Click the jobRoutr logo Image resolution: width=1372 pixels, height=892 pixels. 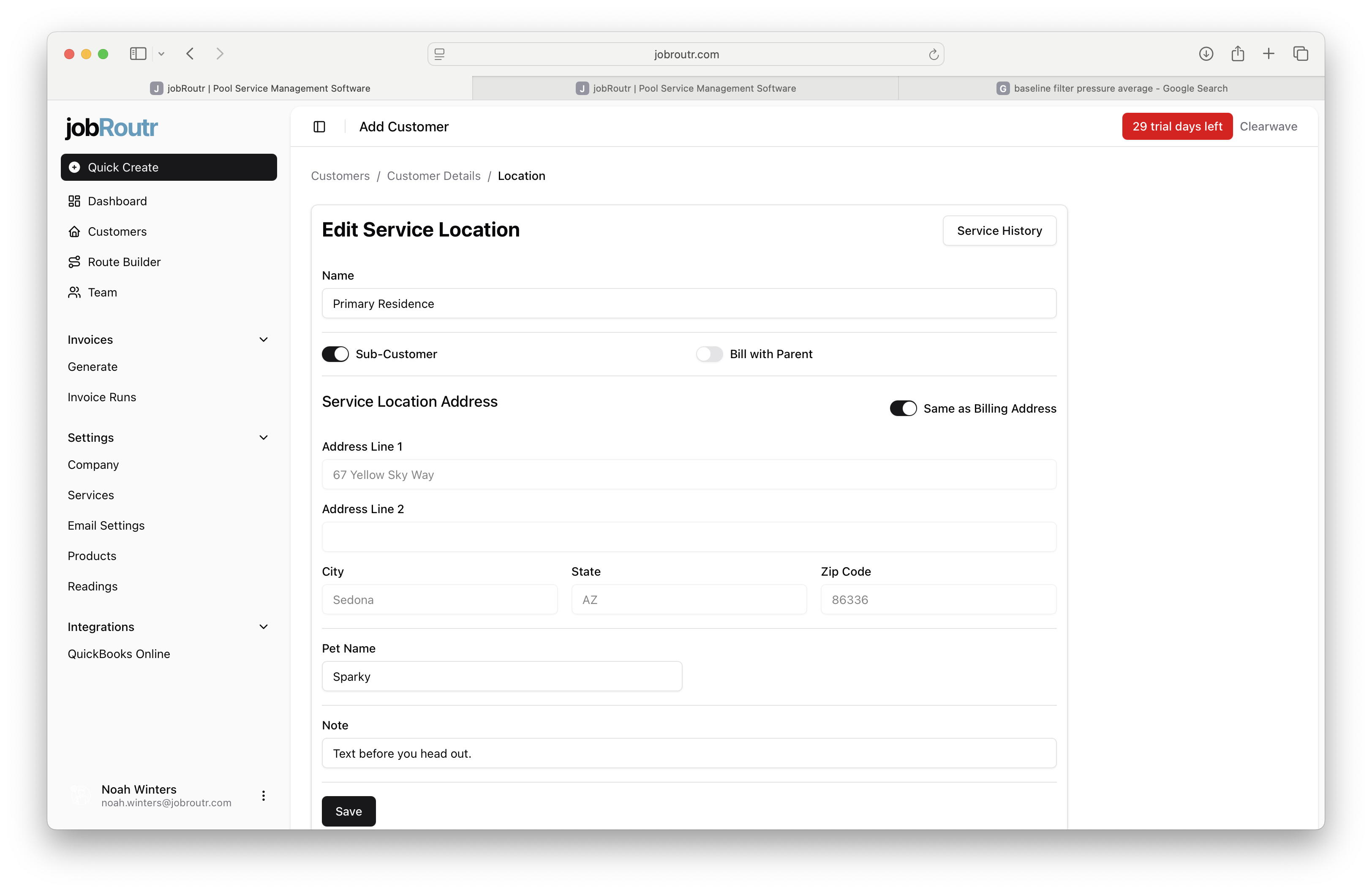coord(111,128)
